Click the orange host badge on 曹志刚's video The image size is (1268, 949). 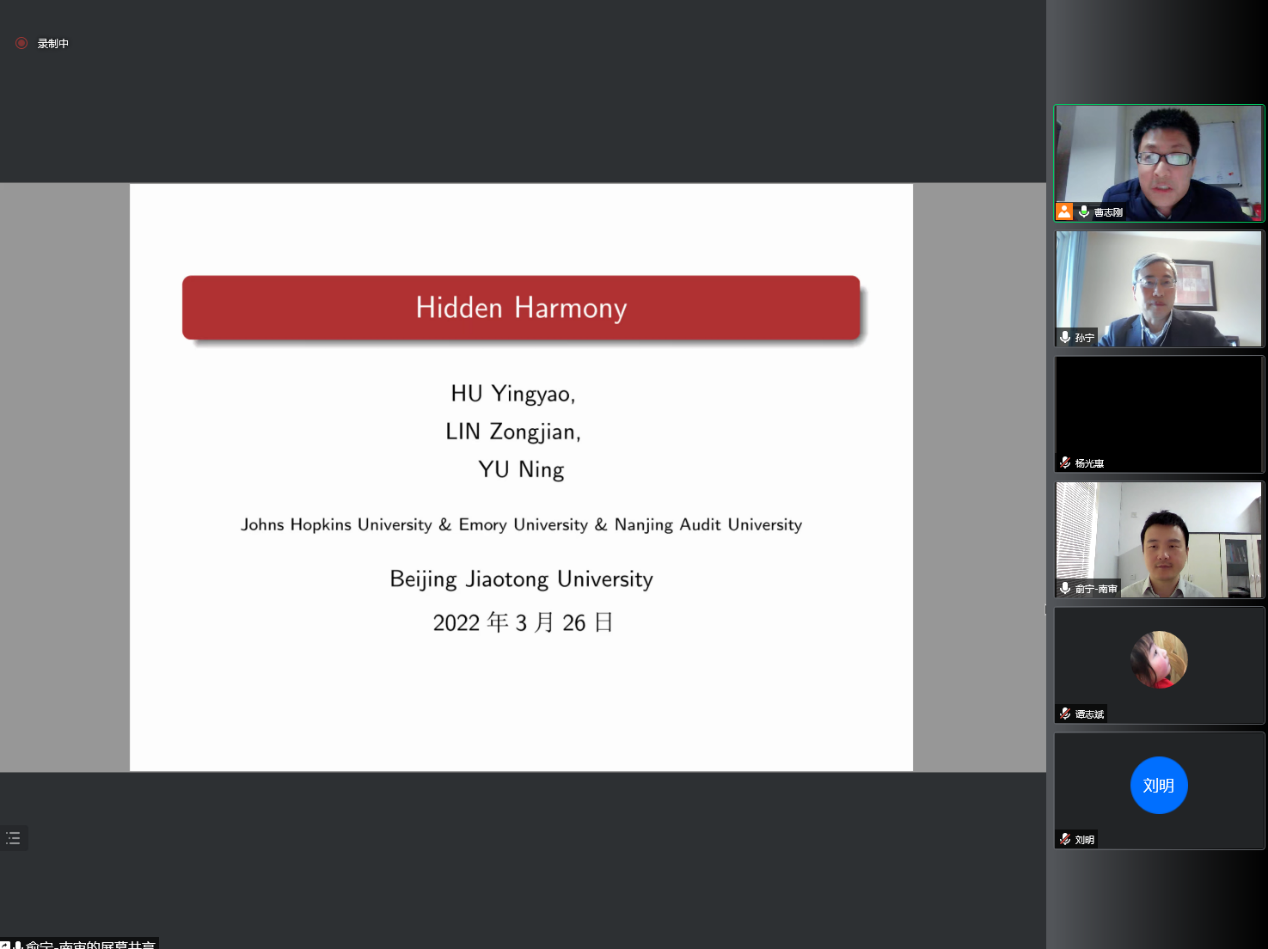pyautogui.click(x=1064, y=212)
